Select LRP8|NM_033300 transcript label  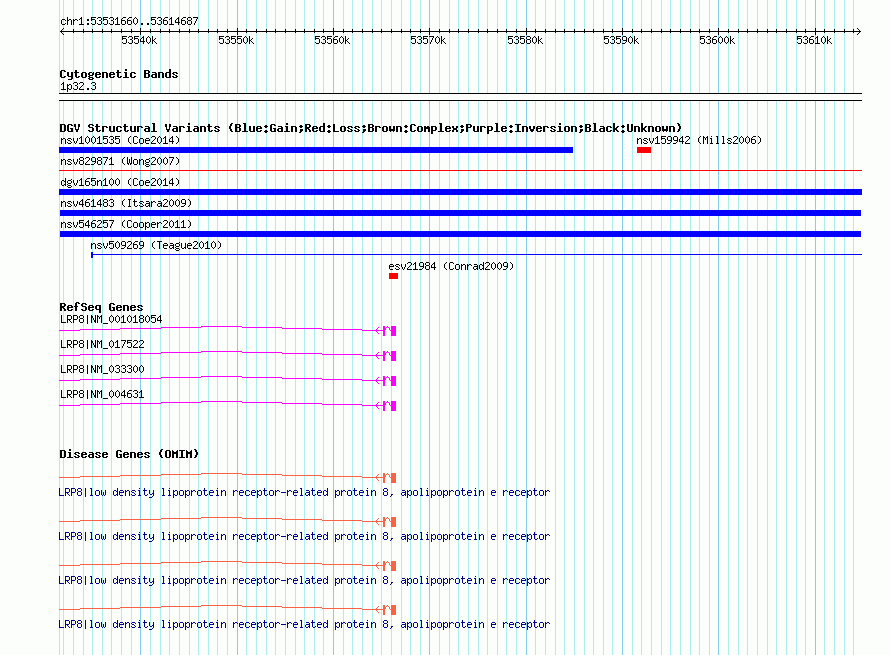pos(102,370)
